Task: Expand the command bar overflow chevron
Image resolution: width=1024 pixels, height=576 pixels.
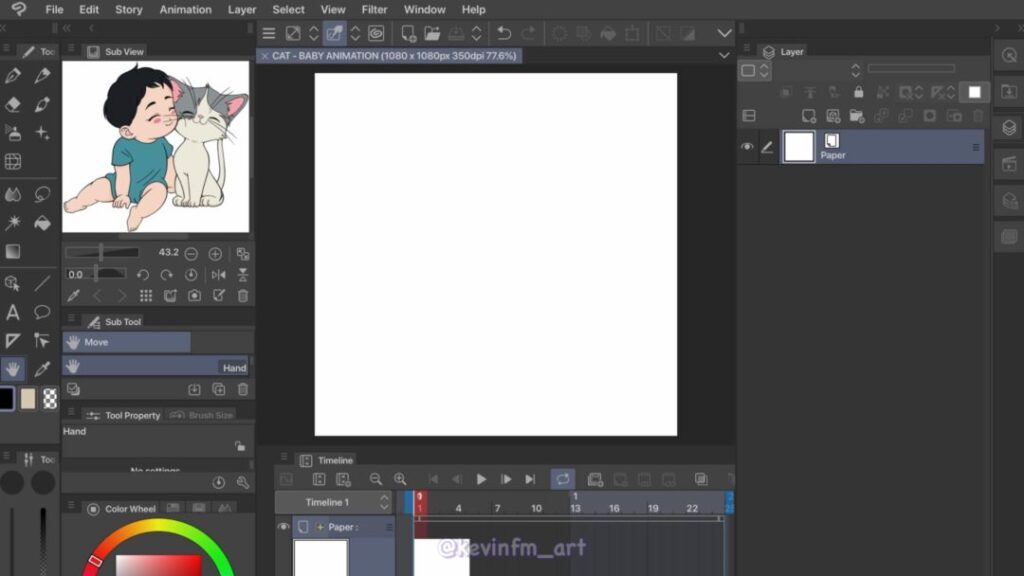Action: pyautogui.click(x=725, y=34)
